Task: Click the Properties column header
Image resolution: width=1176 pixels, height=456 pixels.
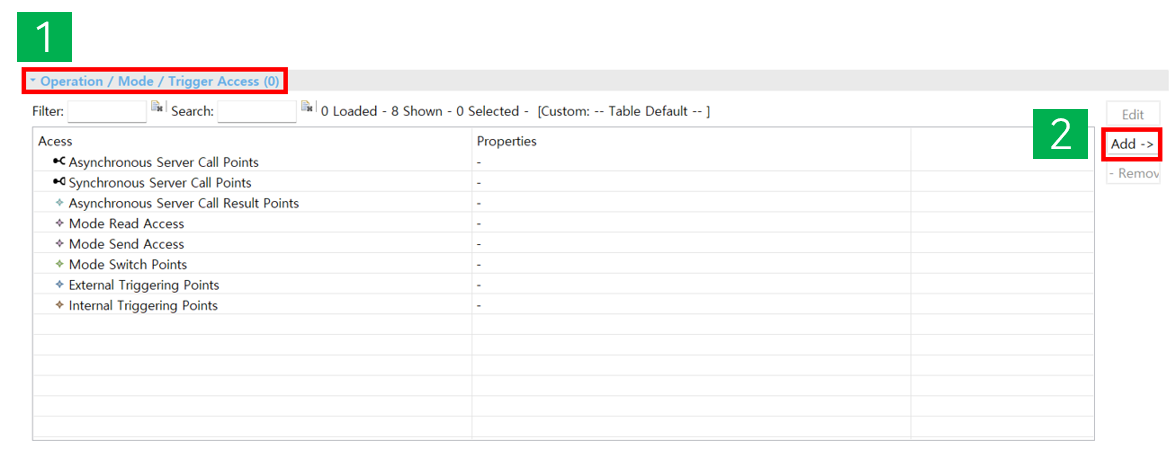Action: click(x=506, y=141)
